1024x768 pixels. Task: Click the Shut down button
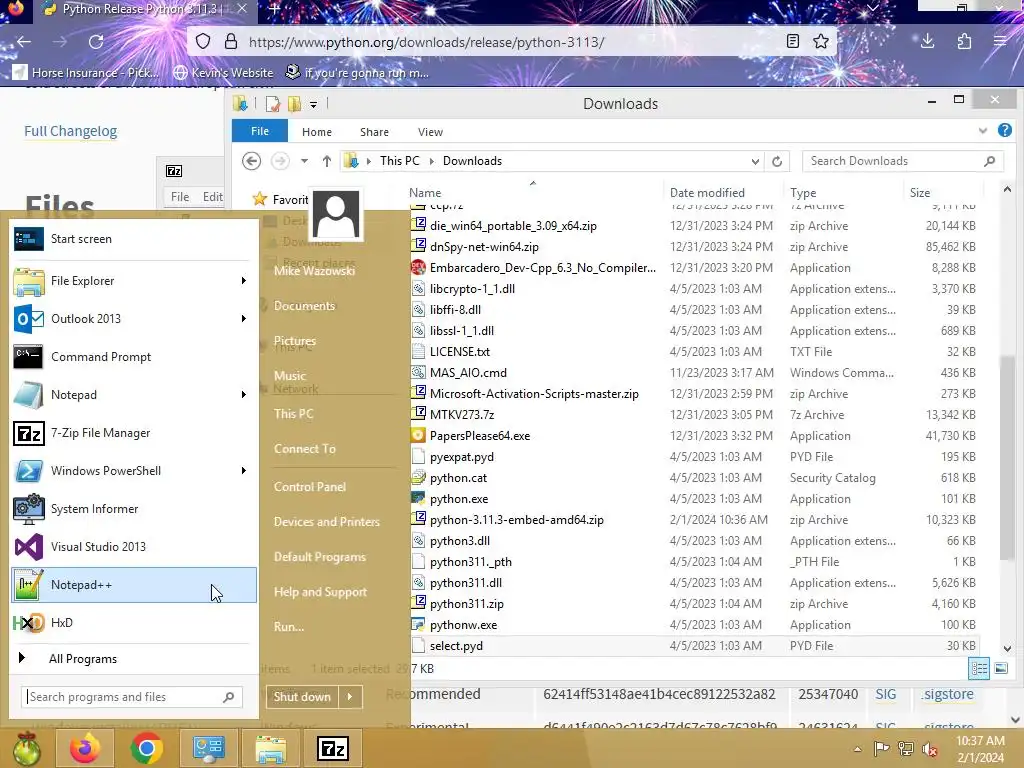point(302,697)
